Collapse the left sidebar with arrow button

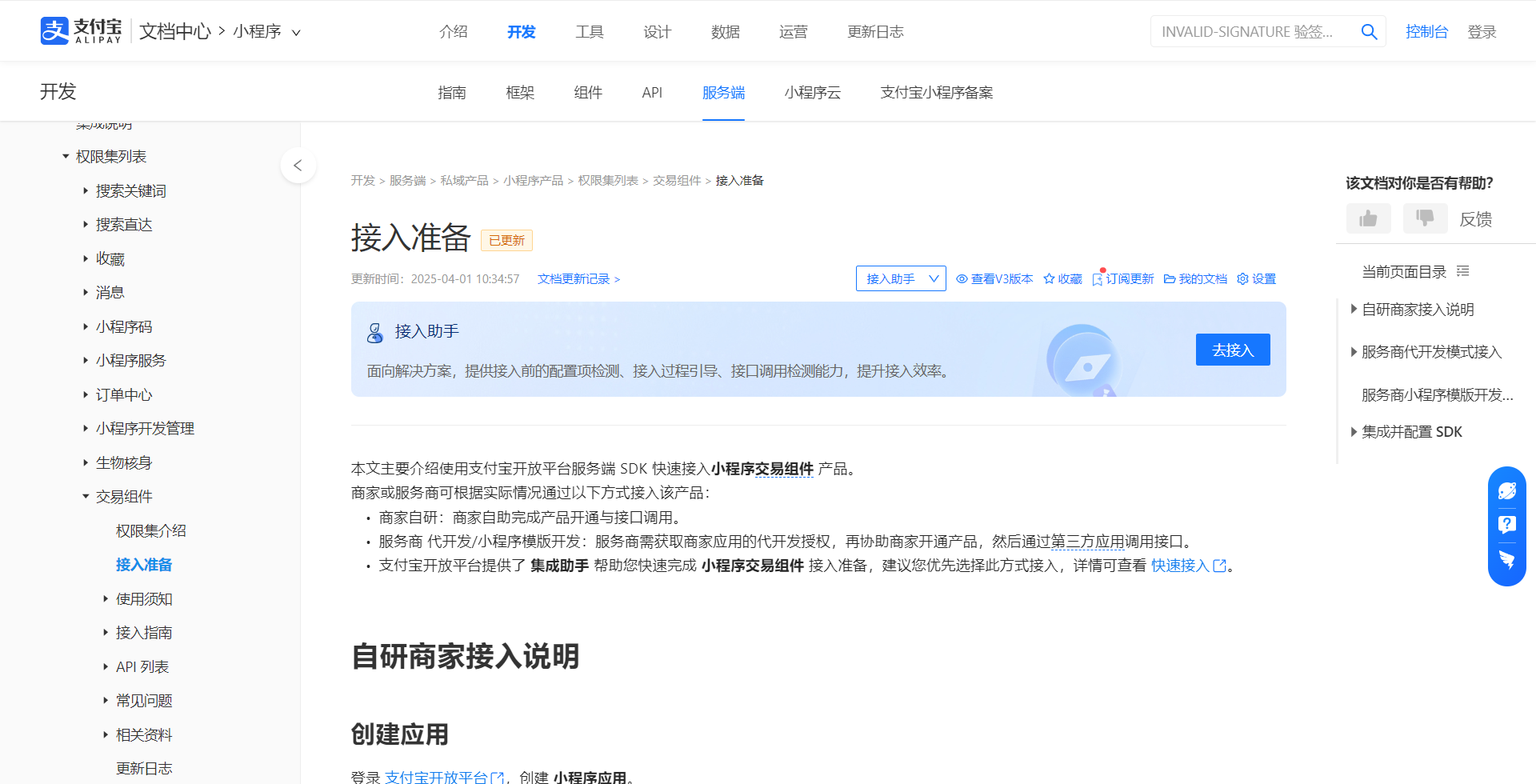click(x=298, y=166)
